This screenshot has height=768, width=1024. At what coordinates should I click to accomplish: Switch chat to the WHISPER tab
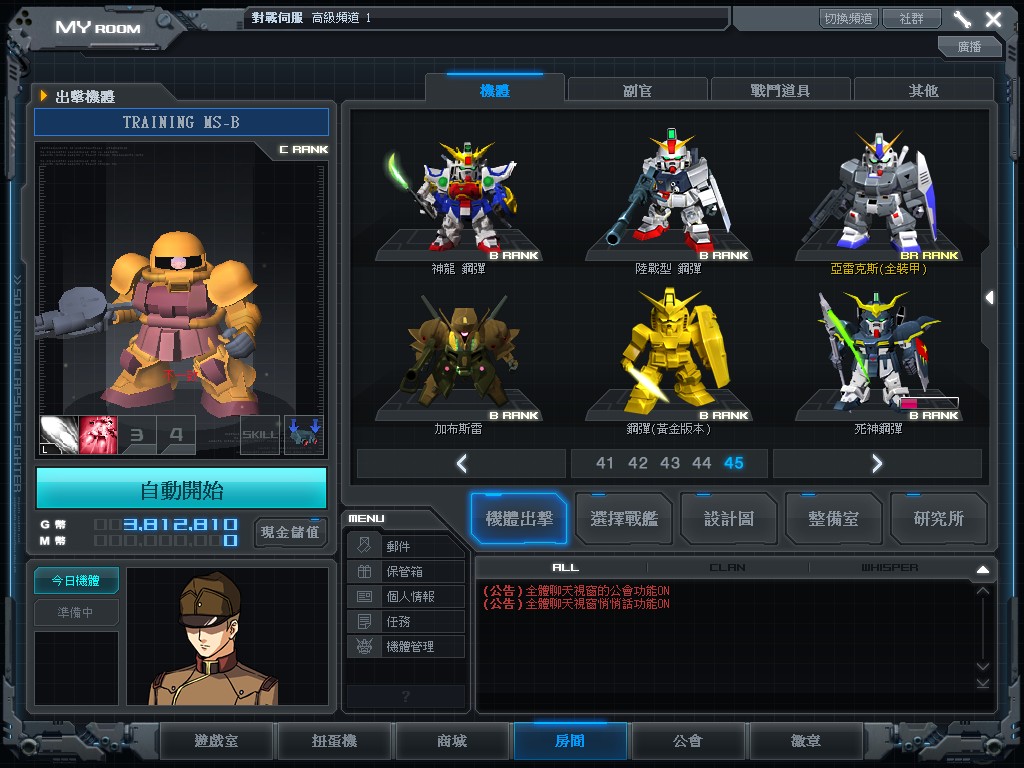click(x=889, y=568)
